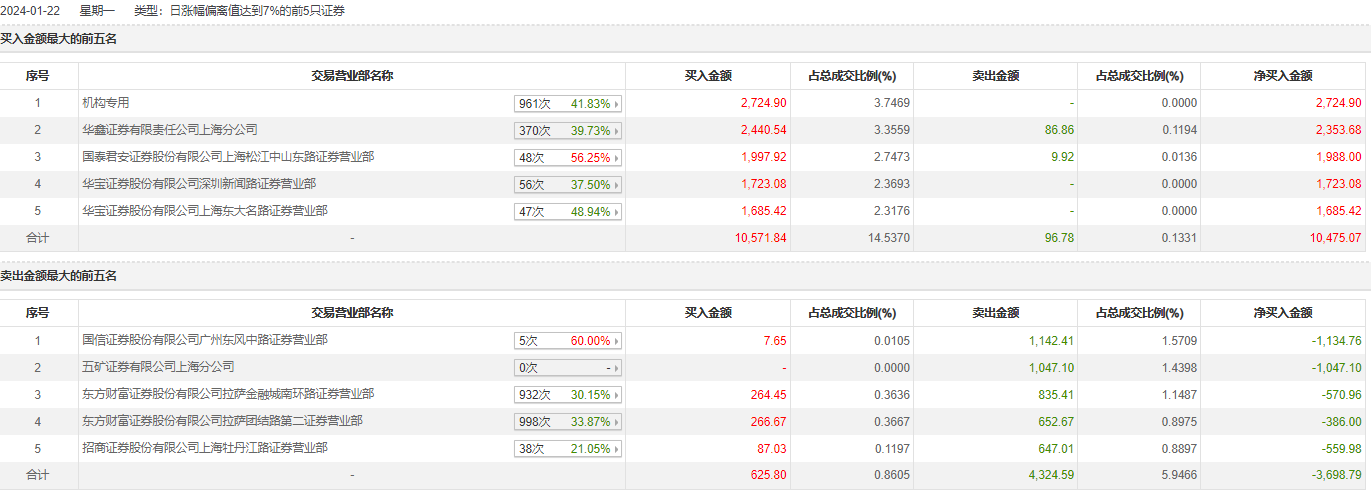Open the 48次 56.25% stats dropdown
Image resolution: width=1371 pixels, height=493 pixels.
pyautogui.click(x=568, y=158)
